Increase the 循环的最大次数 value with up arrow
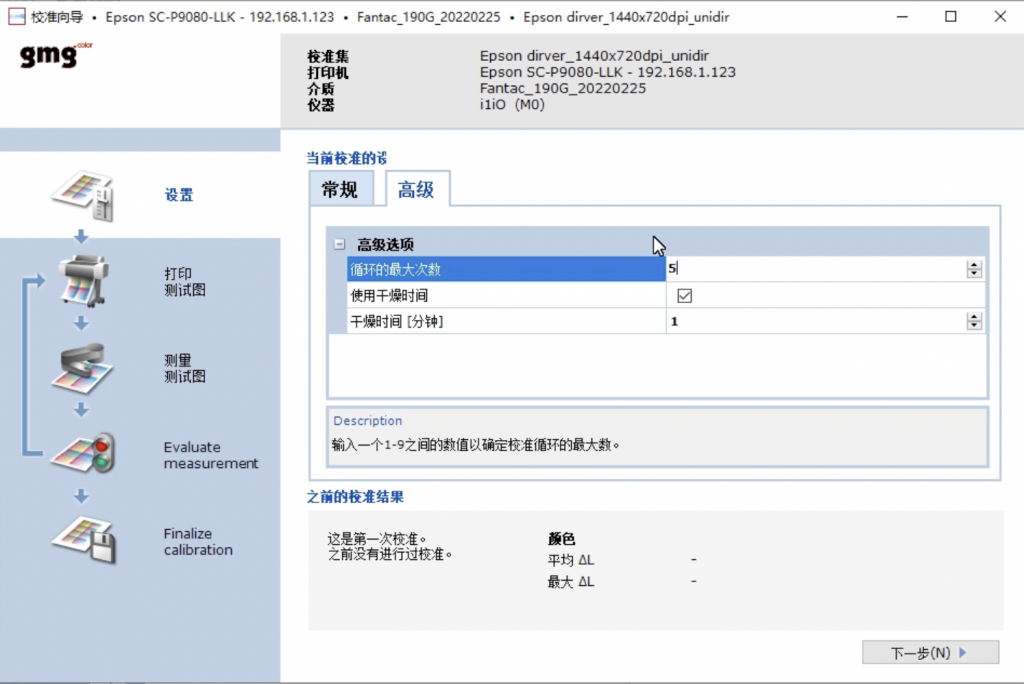The width and height of the screenshot is (1024, 684). tap(973, 265)
